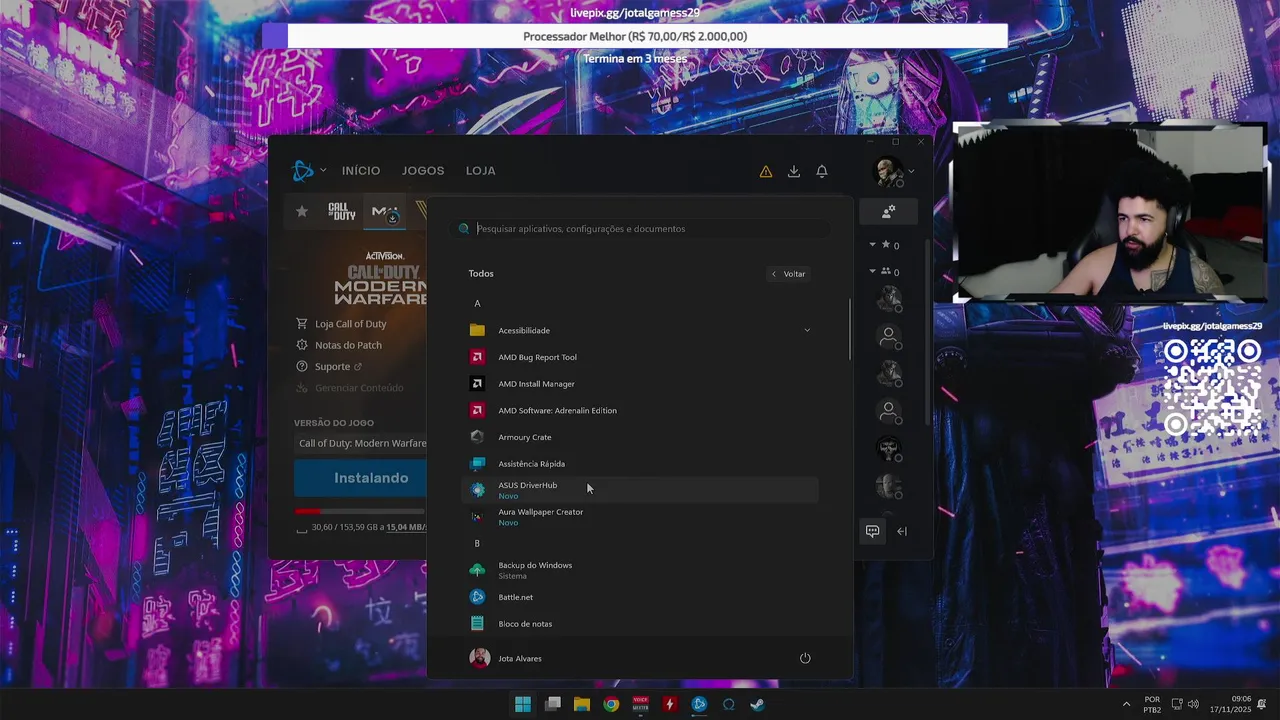
Task: Launch Assistência Rápida
Action: [x=640, y=464]
